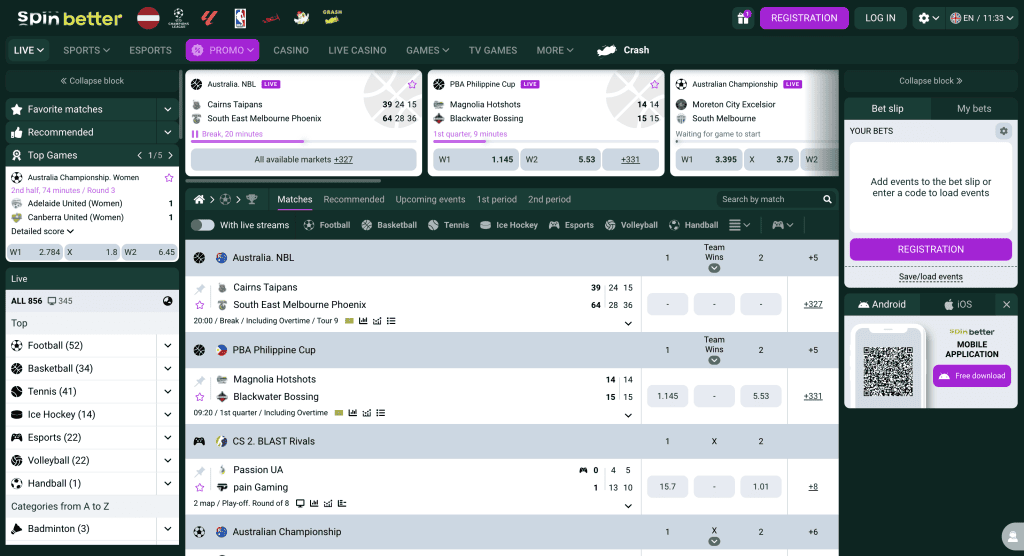Open the Upcoming events tab

point(430,200)
